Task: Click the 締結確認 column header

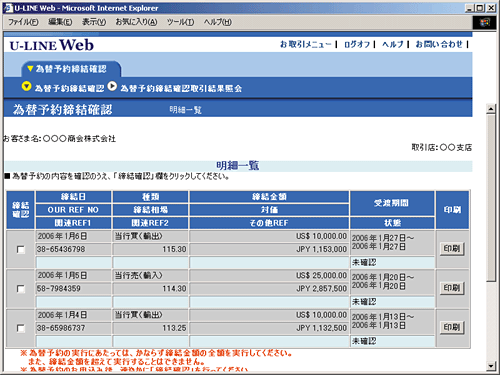Action: tap(21, 210)
